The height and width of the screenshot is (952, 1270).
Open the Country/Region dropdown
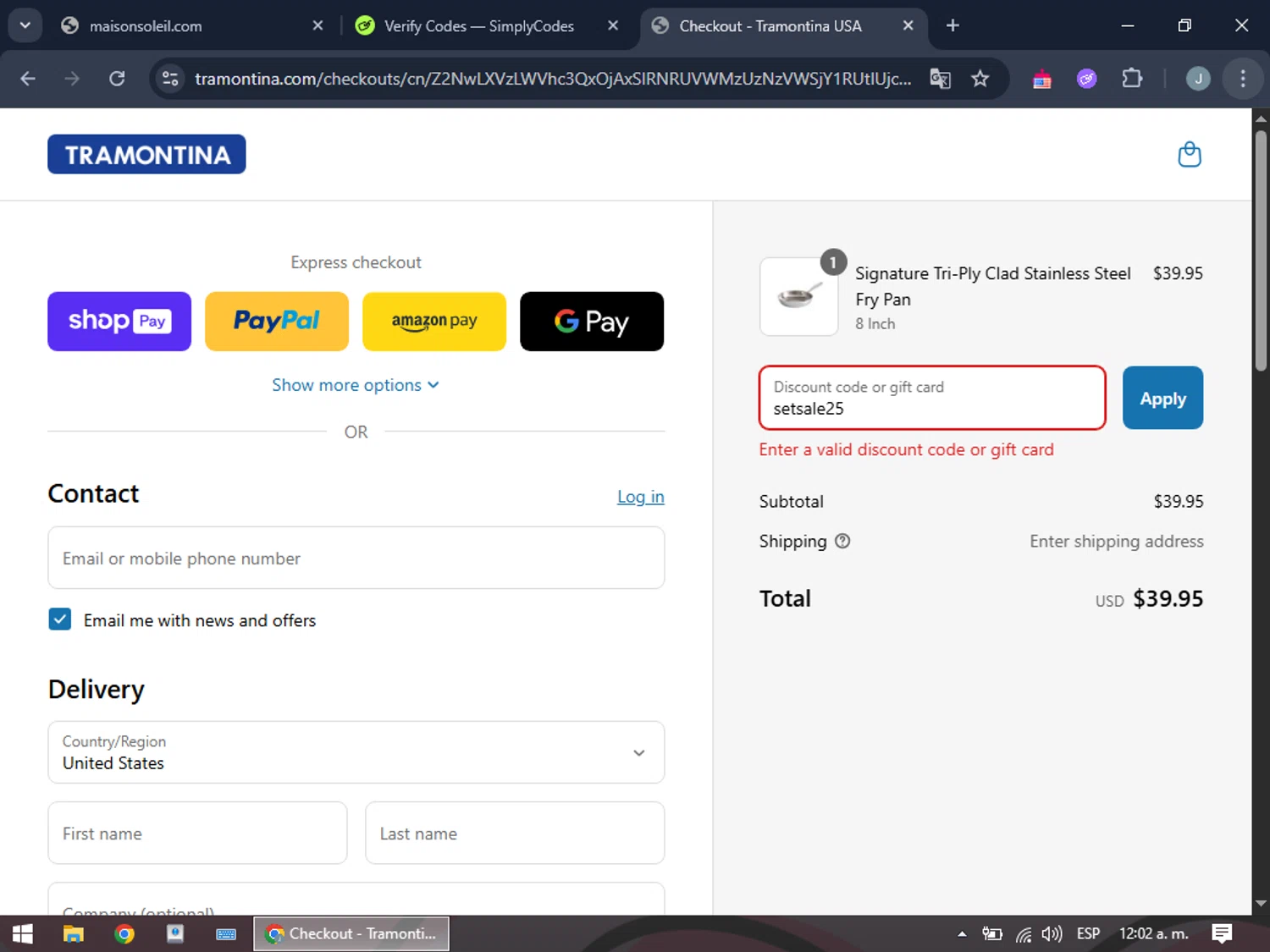356,752
